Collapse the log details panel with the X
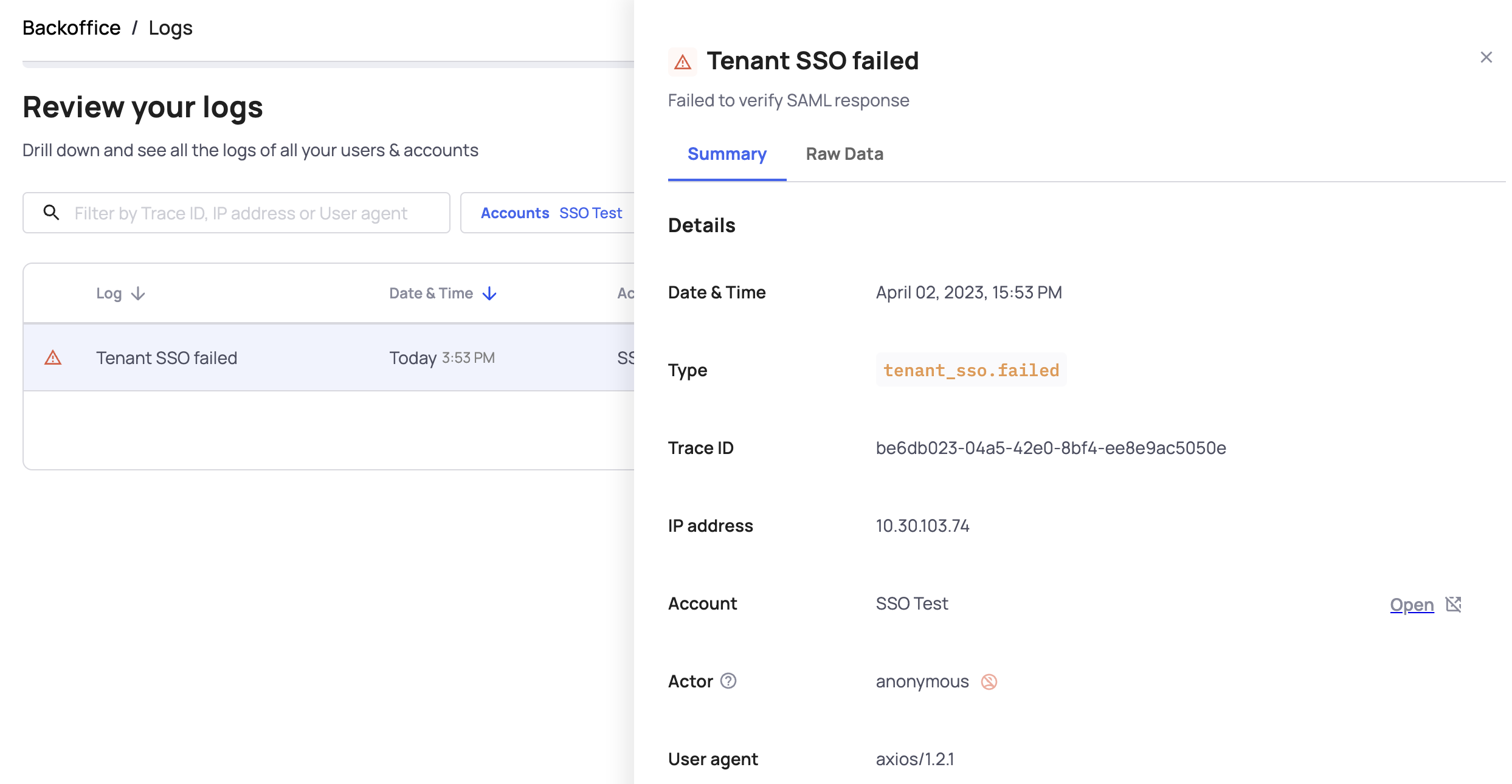Screen dimensions: 1512x784 pos(1487,57)
